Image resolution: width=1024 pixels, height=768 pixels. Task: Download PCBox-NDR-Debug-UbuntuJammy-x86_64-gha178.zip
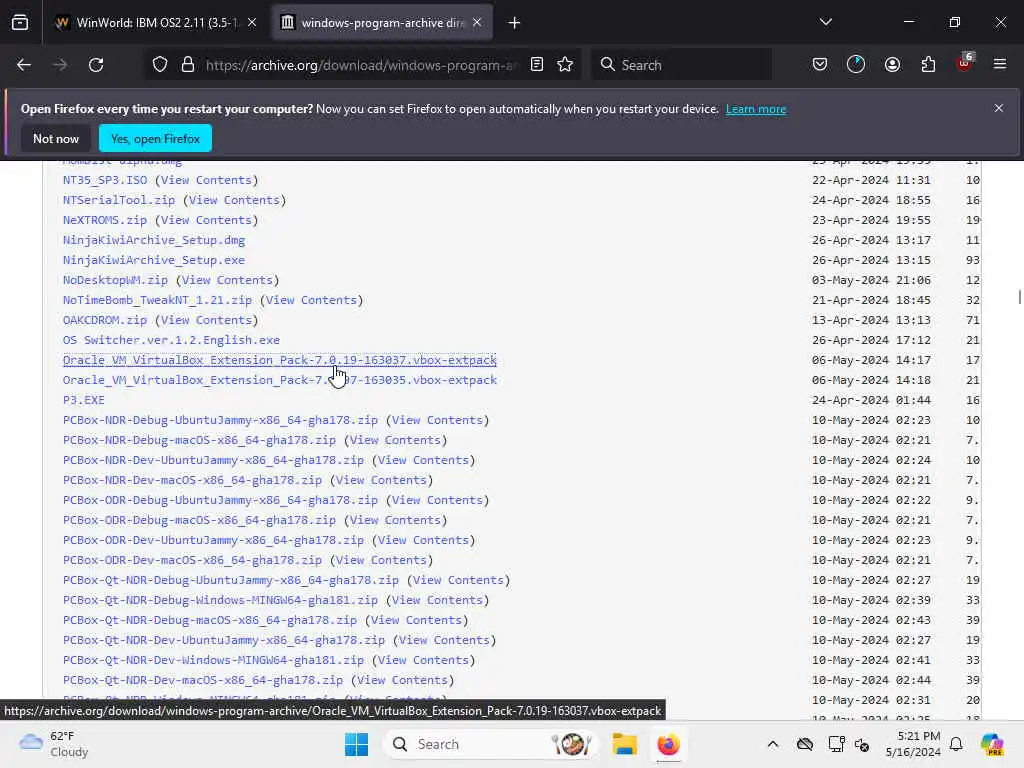click(x=220, y=420)
